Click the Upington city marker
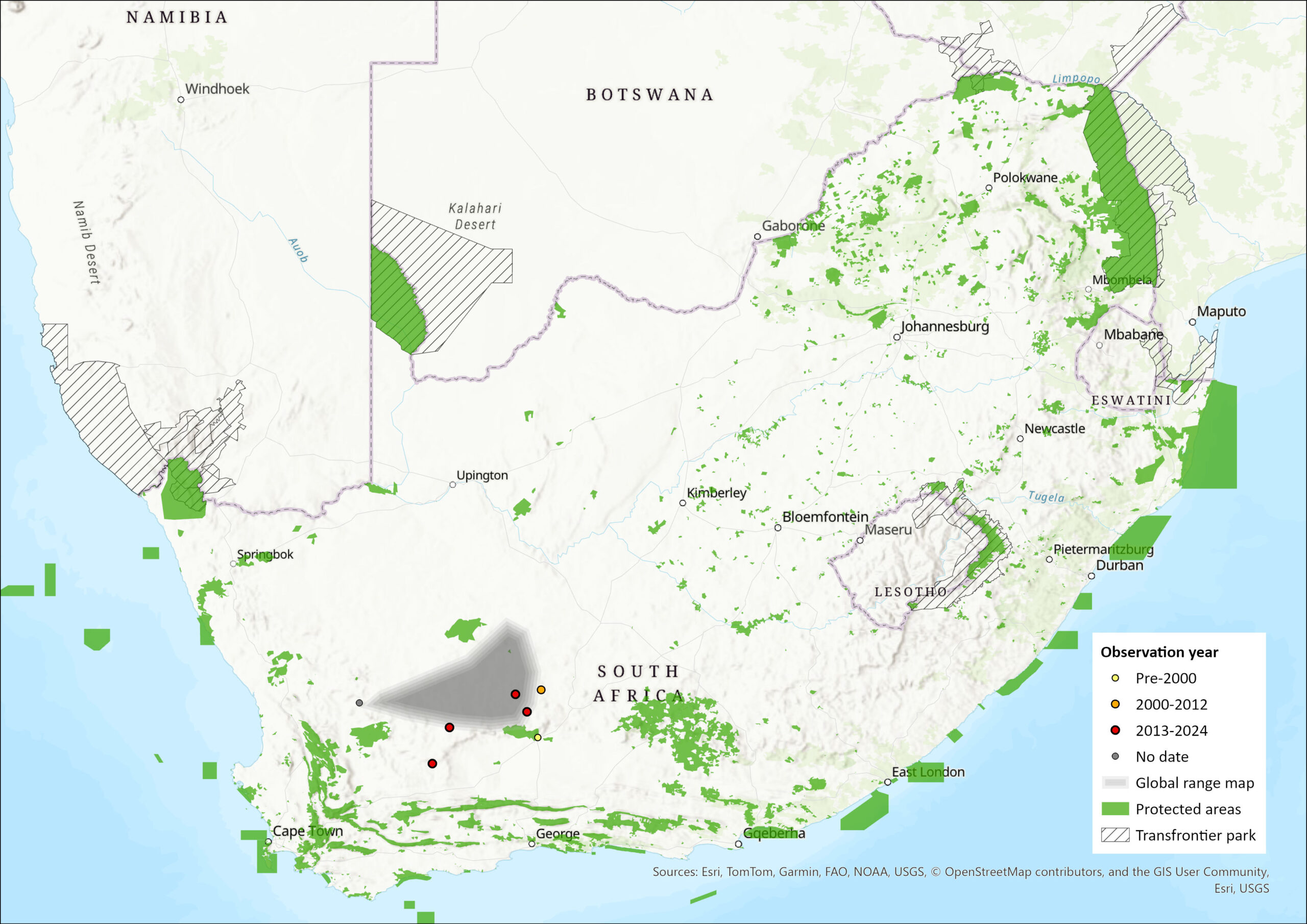This screenshot has height=924, width=1307. point(452,484)
